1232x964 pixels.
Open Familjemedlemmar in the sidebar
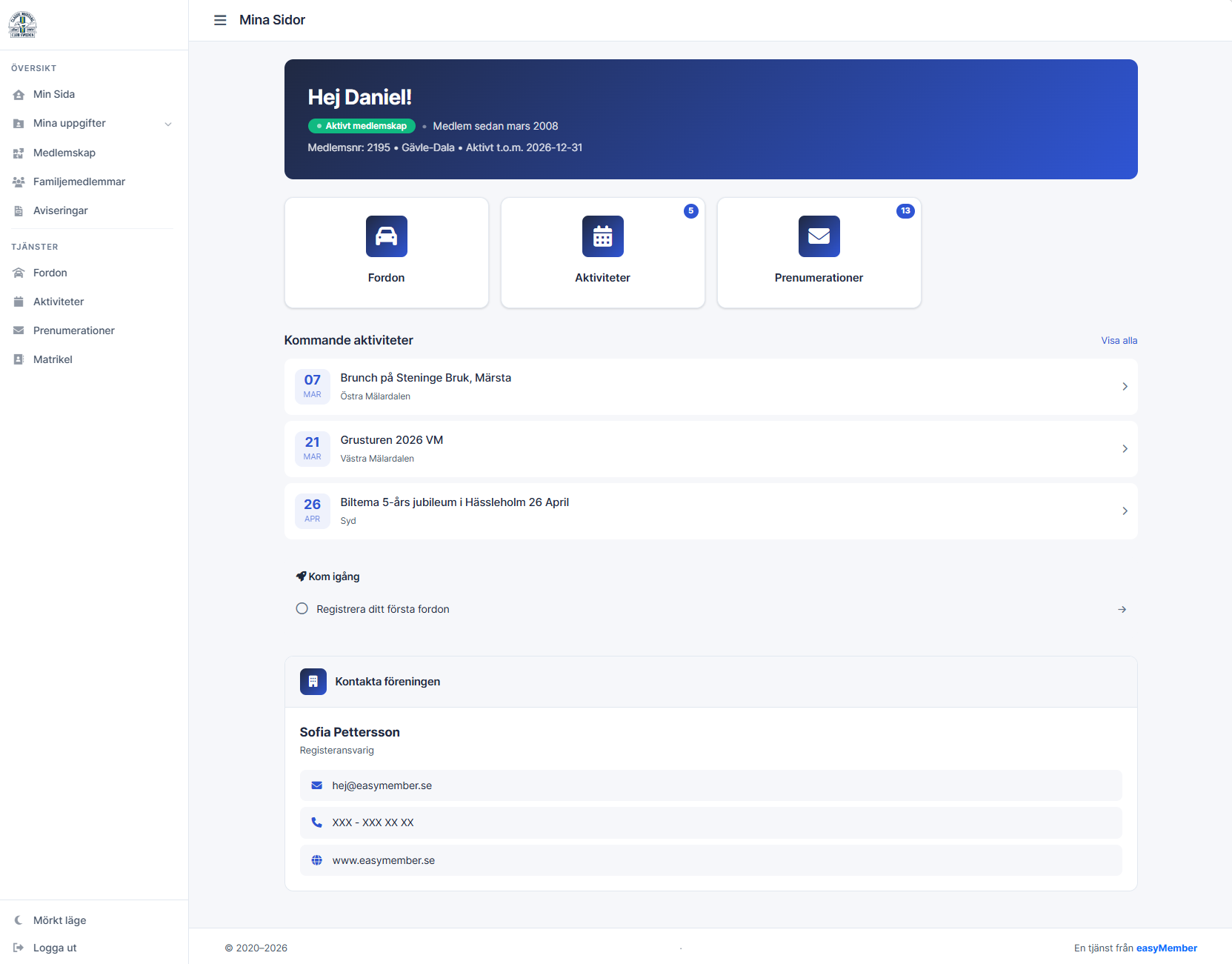pyautogui.click(x=79, y=182)
